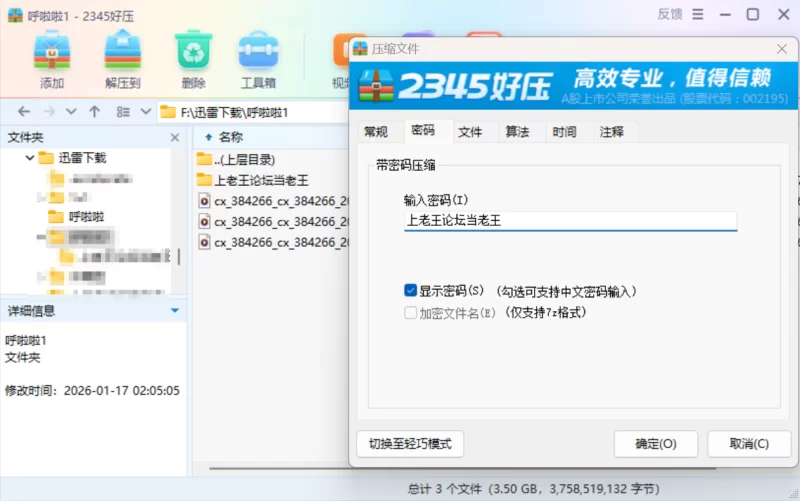Go up one directory with up arrow

[94, 112]
